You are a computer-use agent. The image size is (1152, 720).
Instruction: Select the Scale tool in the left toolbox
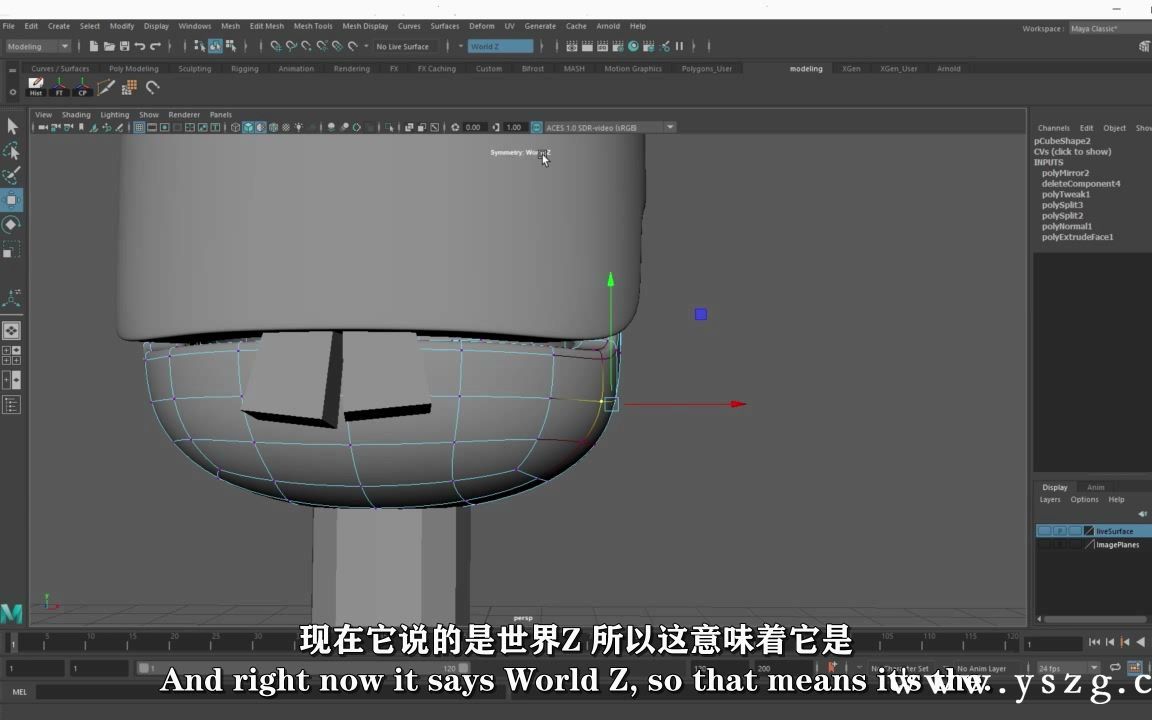[x=13, y=248]
